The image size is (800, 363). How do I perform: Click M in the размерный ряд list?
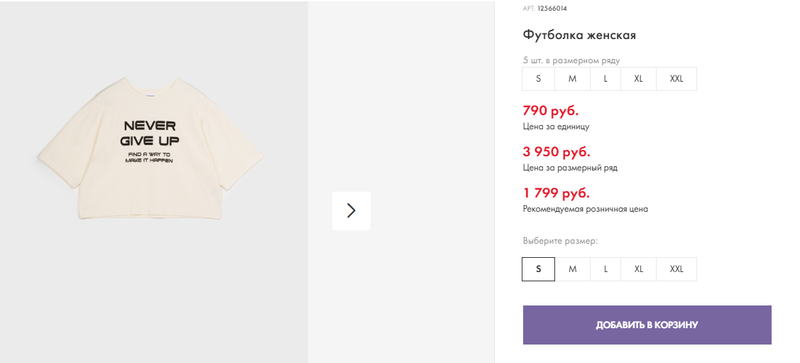(x=572, y=79)
